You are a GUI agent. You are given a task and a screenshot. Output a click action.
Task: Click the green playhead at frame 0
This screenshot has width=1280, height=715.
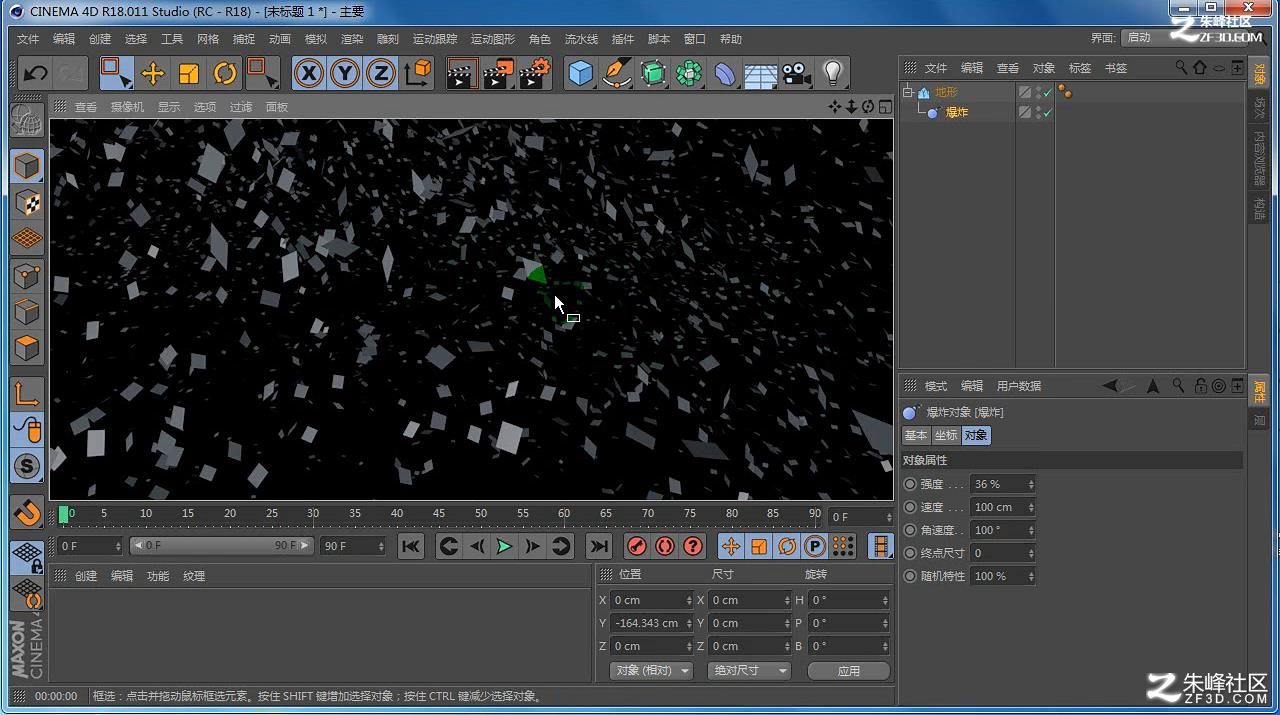click(x=64, y=514)
